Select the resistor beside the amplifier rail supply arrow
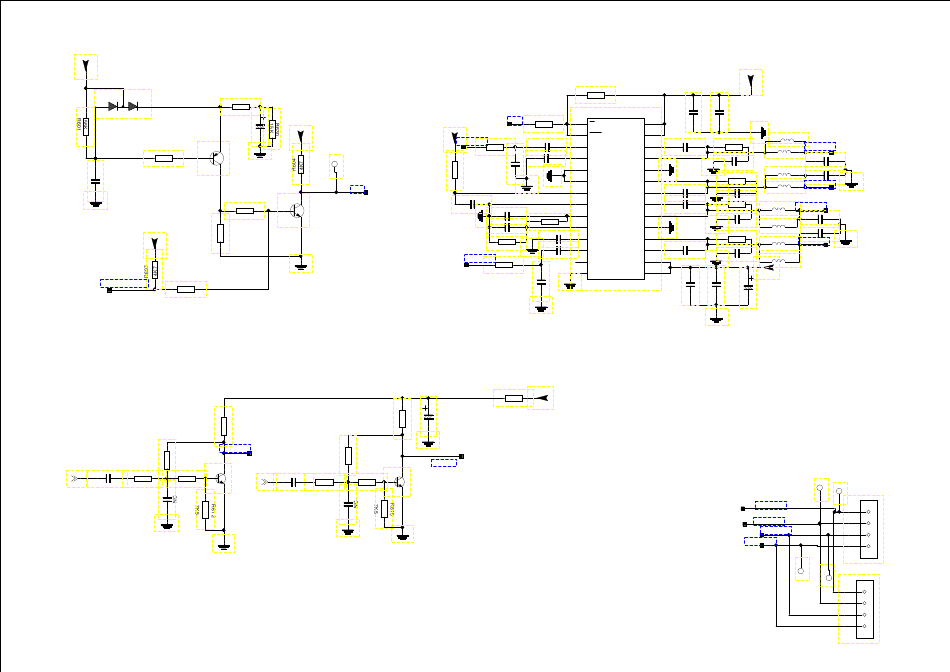The width and height of the screenshot is (950, 672). 513,398
